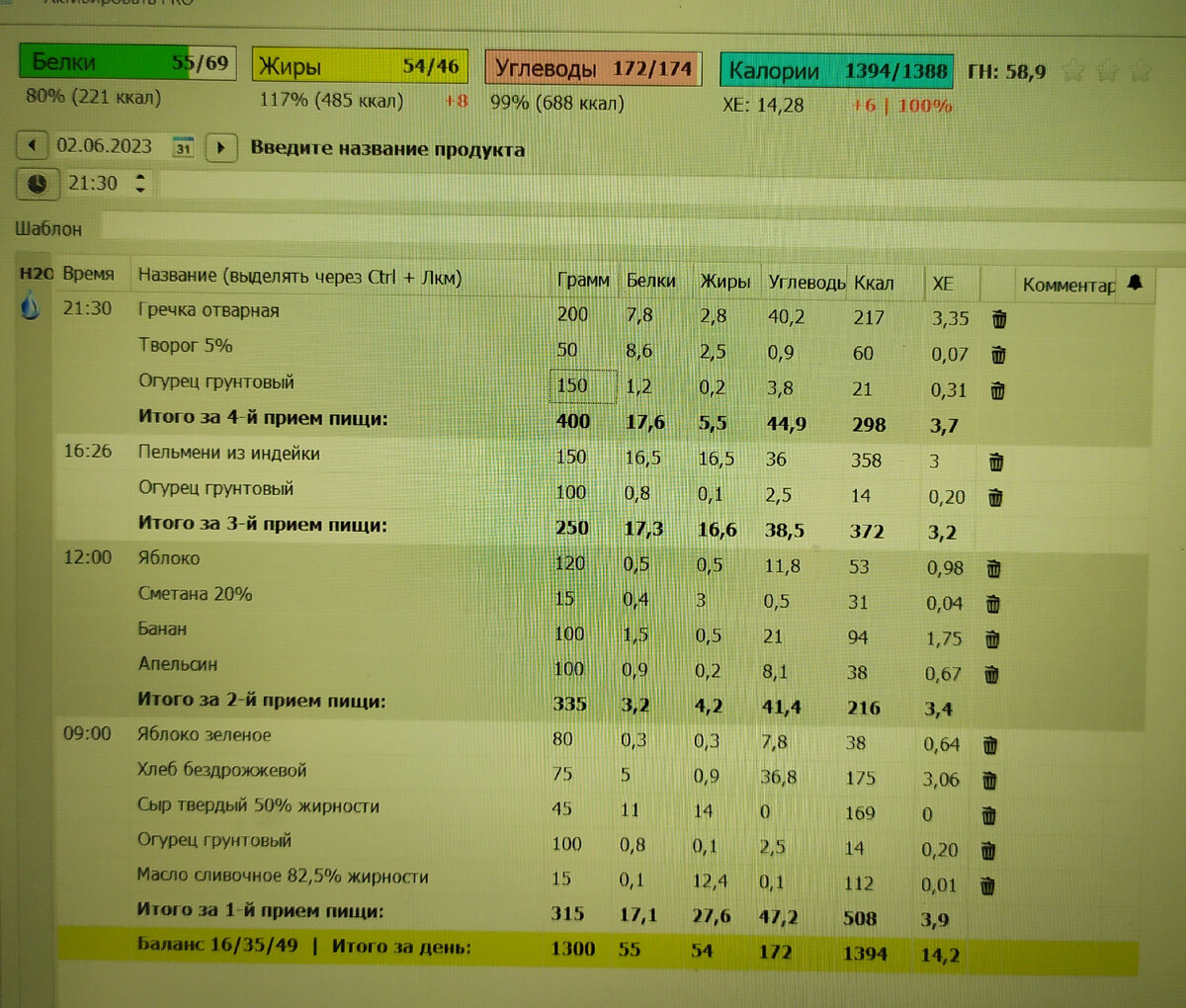Edit the 150 gram cell of Огурец at 21:30
Screen dimensions: 1186x1008
click(583, 385)
